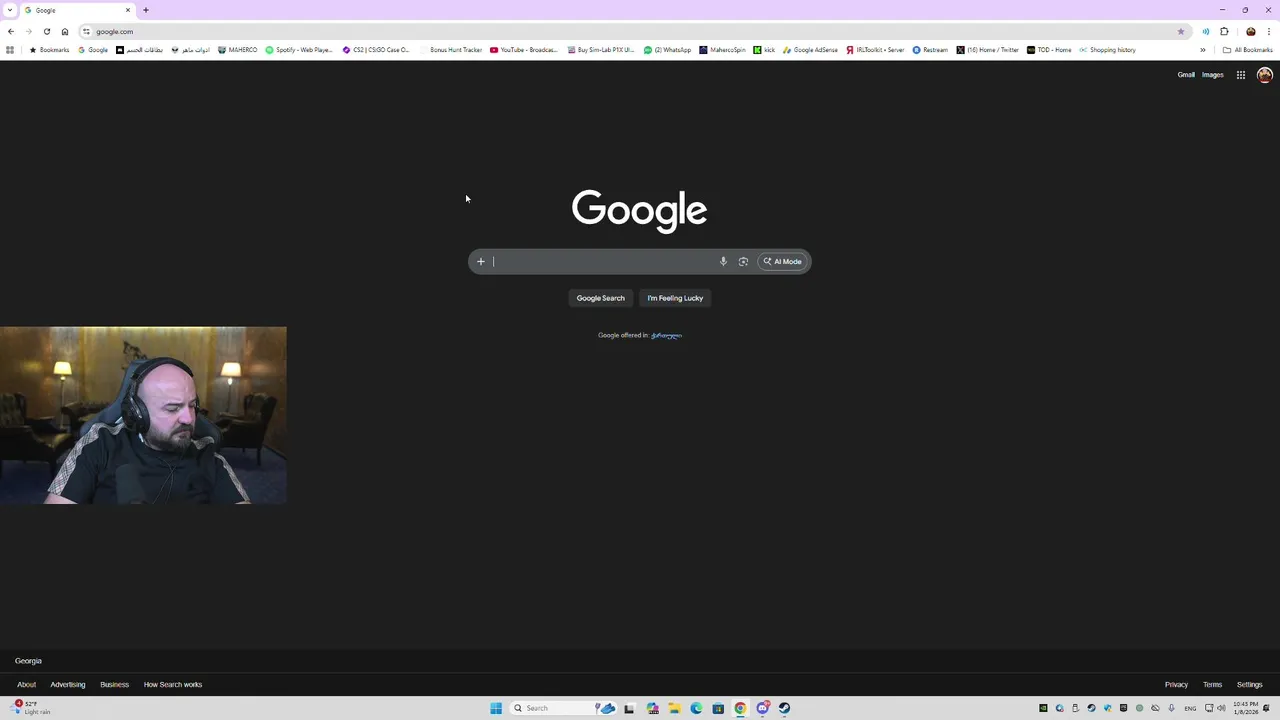Open WhatsApp bookmark
This screenshot has width=1280, height=720.
pos(667,50)
